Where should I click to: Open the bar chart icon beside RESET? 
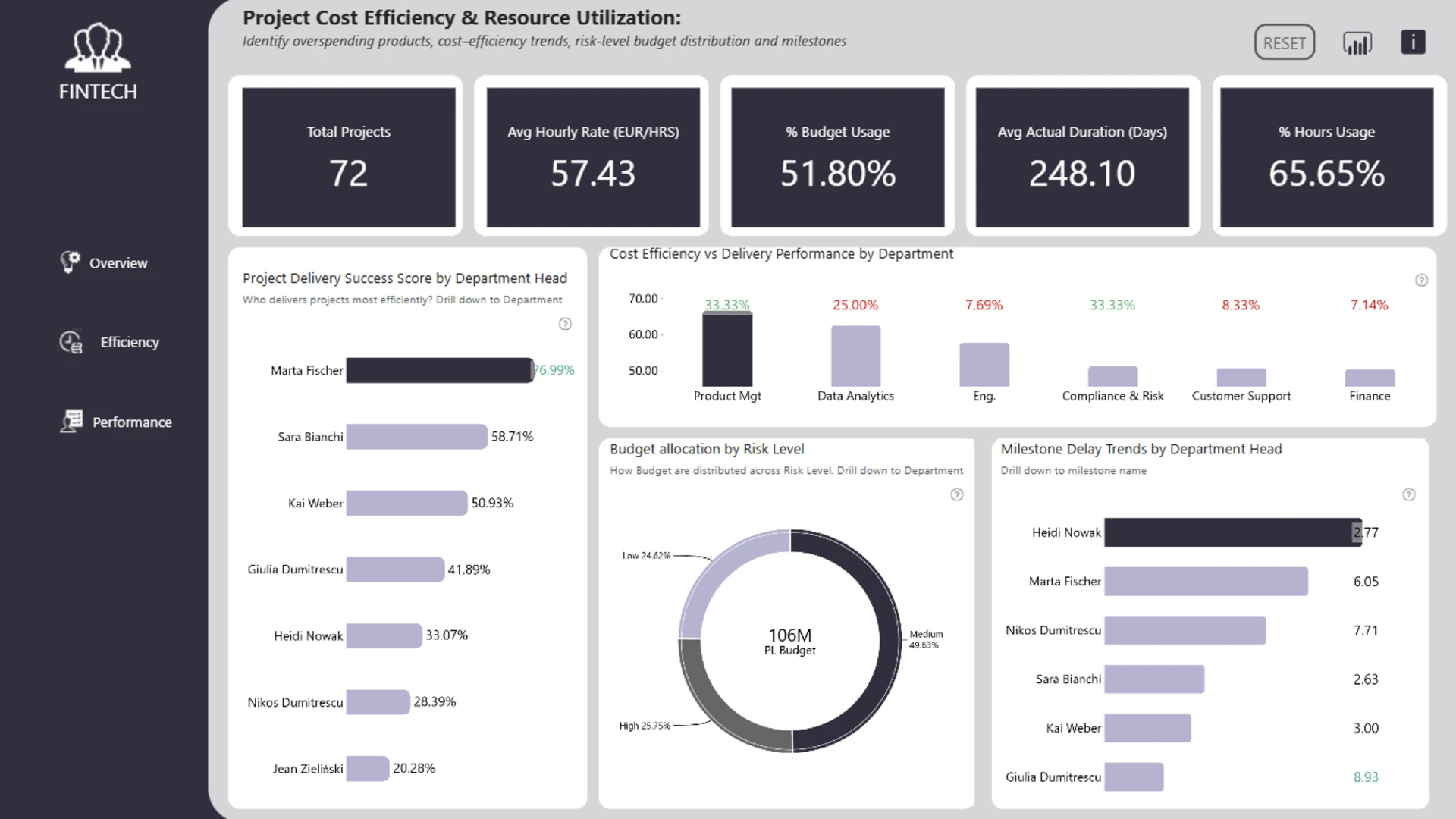(x=1357, y=43)
